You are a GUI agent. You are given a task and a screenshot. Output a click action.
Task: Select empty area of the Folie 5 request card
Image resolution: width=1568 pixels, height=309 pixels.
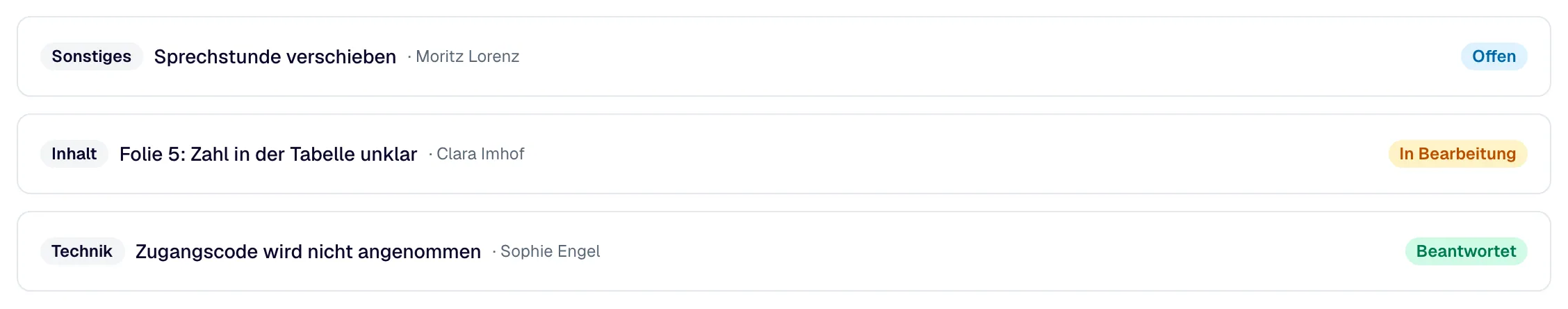pos(973,154)
